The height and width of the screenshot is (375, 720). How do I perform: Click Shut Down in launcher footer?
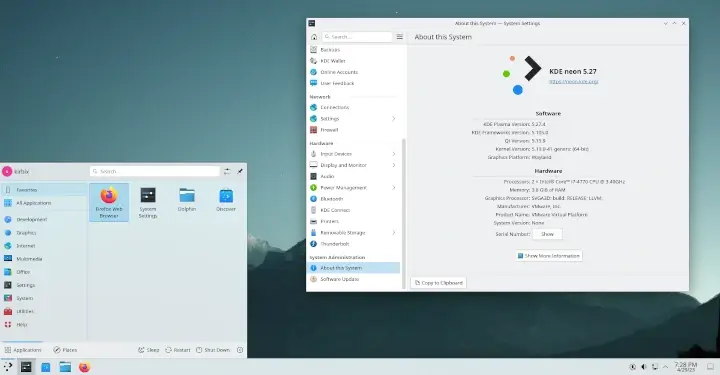213,350
